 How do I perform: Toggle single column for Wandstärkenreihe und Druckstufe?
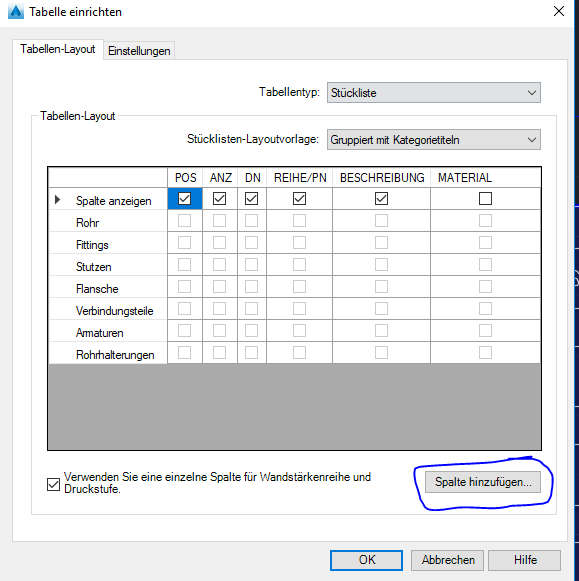click(x=53, y=484)
